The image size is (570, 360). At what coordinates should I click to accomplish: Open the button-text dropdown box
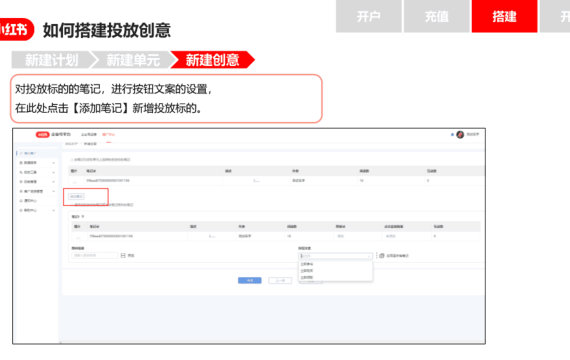coord(335,256)
